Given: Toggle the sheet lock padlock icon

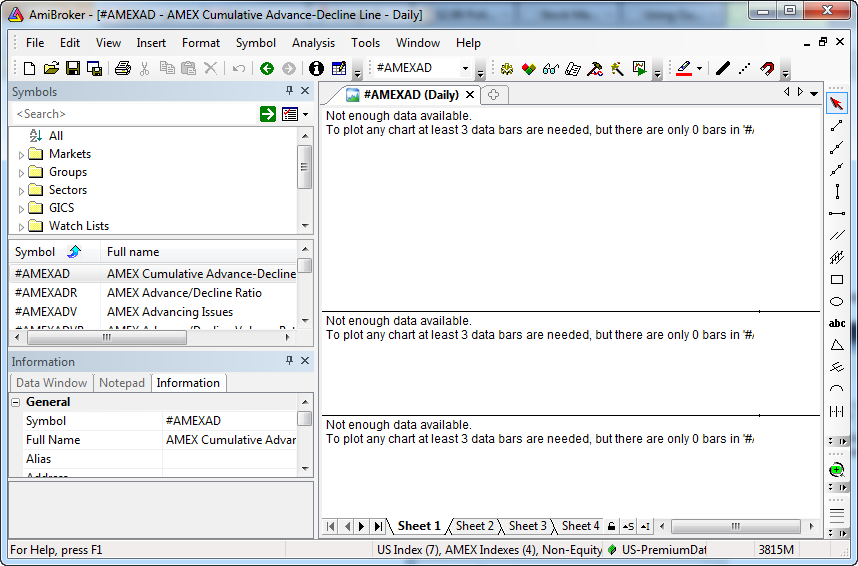Looking at the screenshot, I should [611, 526].
